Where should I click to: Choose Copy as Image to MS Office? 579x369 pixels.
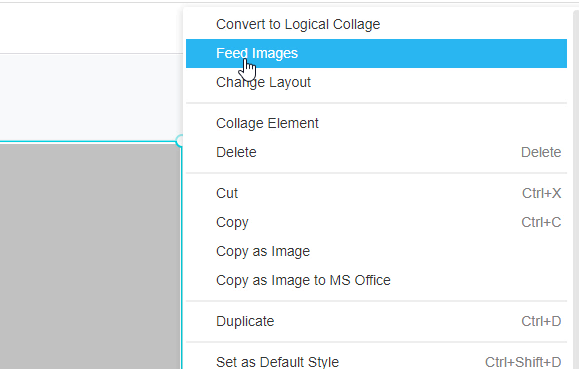tap(376, 280)
